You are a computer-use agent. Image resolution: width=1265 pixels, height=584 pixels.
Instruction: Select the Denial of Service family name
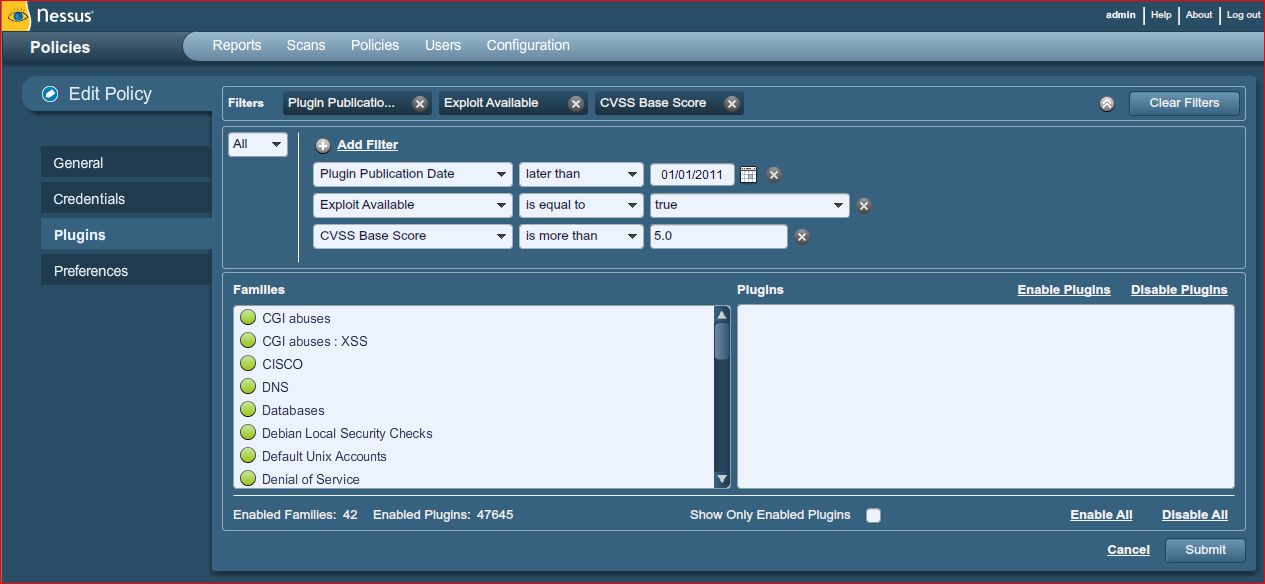(x=311, y=480)
